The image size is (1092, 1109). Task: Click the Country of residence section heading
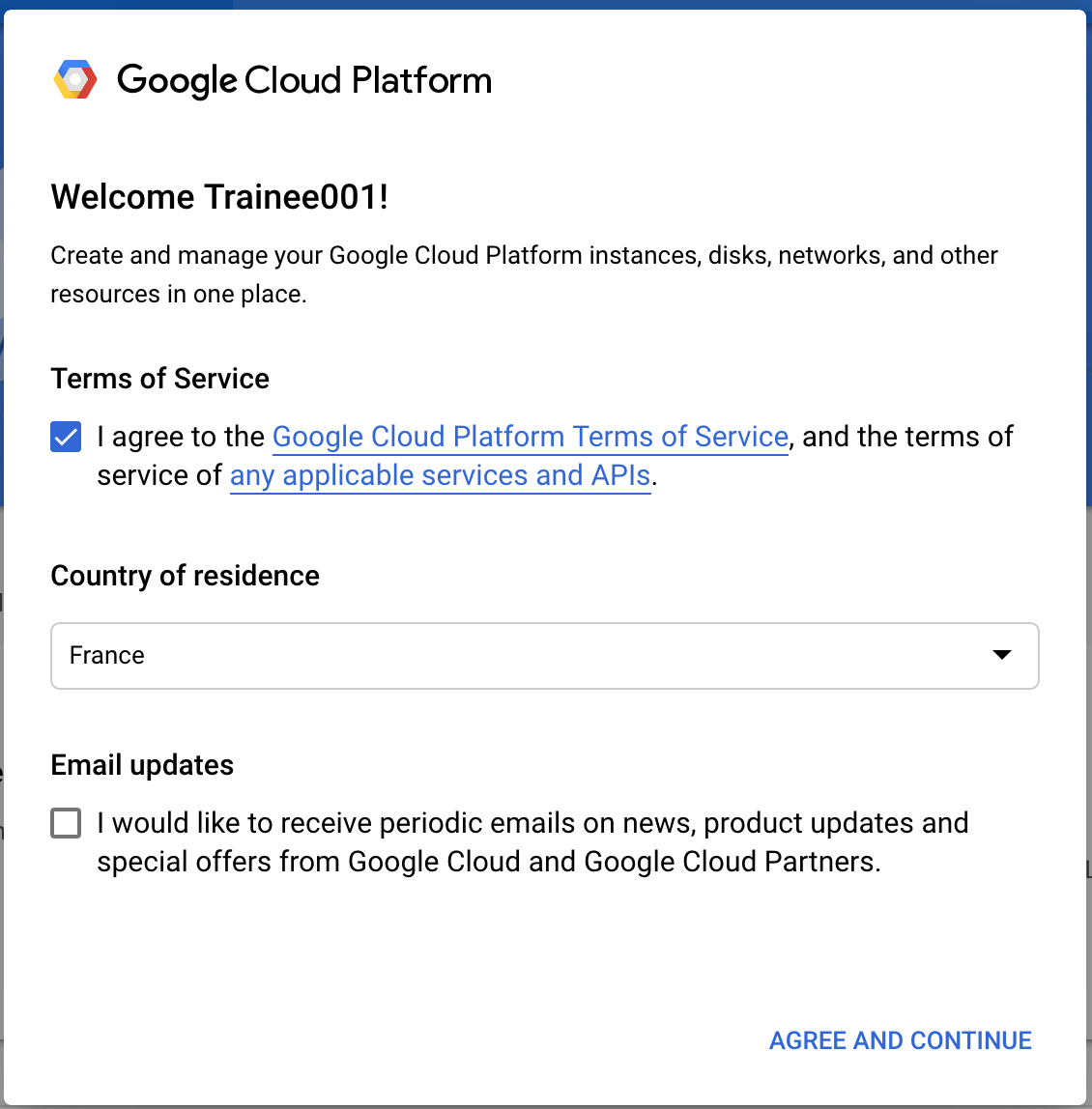point(185,576)
